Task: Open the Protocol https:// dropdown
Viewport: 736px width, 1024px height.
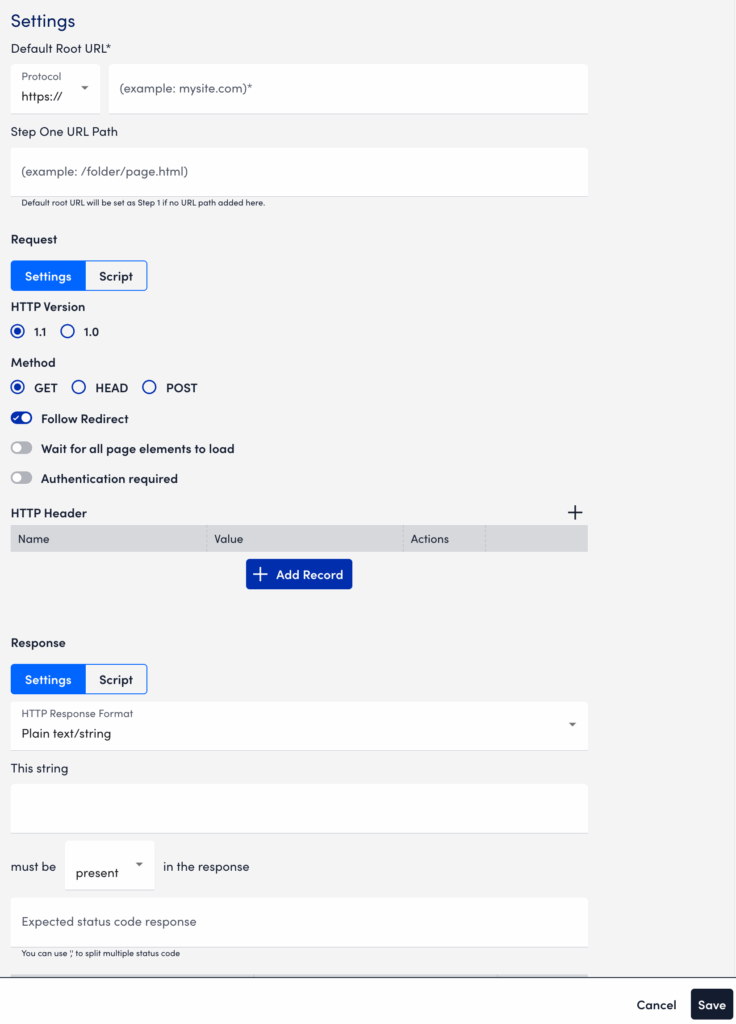Action: tap(56, 88)
